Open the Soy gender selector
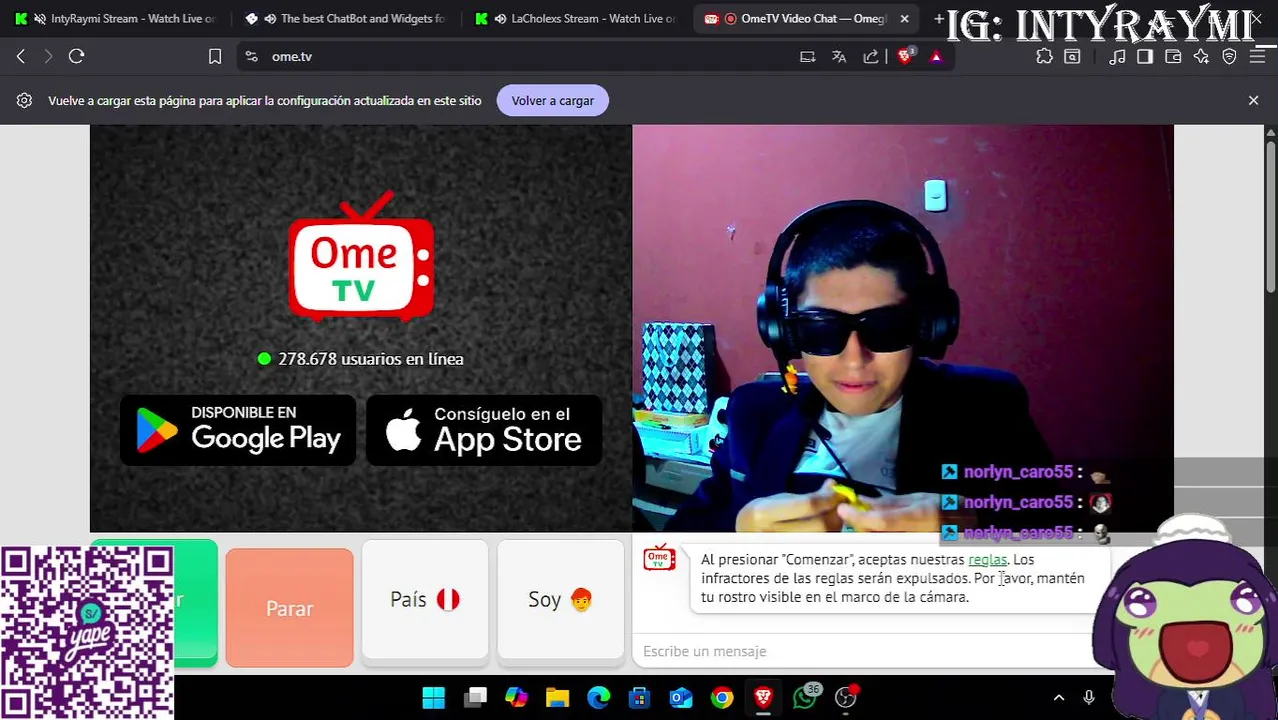Screen dimensions: 1278x720 [x=560, y=600]
